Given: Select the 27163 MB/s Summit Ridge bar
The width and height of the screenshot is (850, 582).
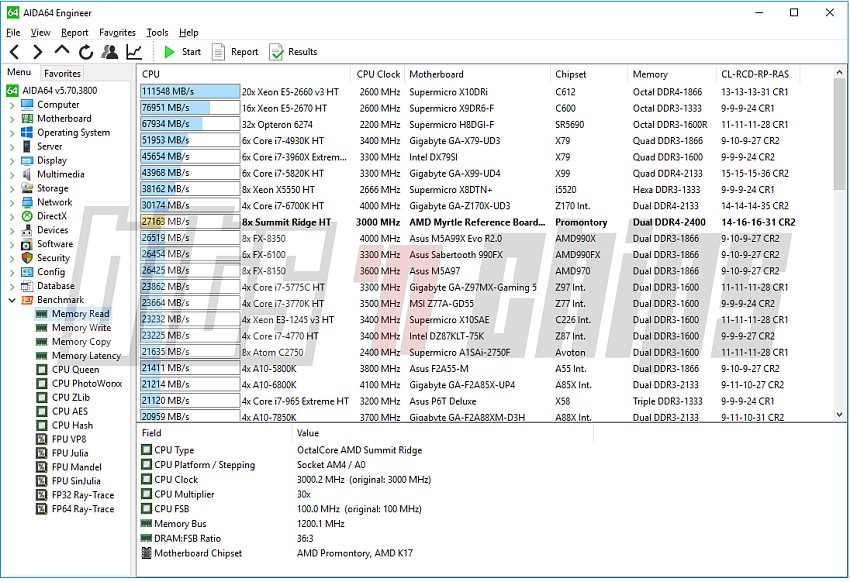Looking at the screenshot, I should (190, 222).
